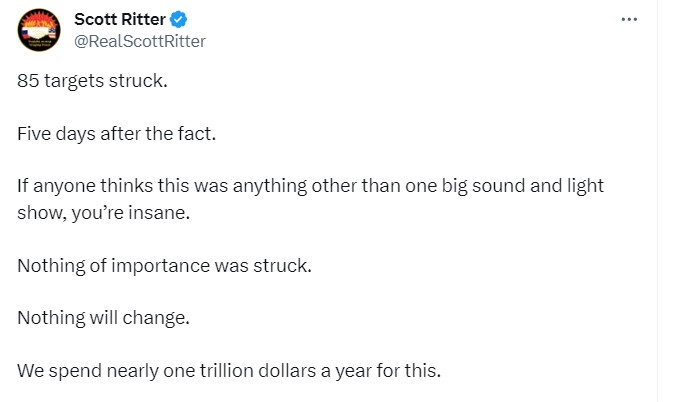The width and height of the screenshot is (675, 402).
Task: Open Scott Ritter's profile avatar
Action: click(40, 30)
